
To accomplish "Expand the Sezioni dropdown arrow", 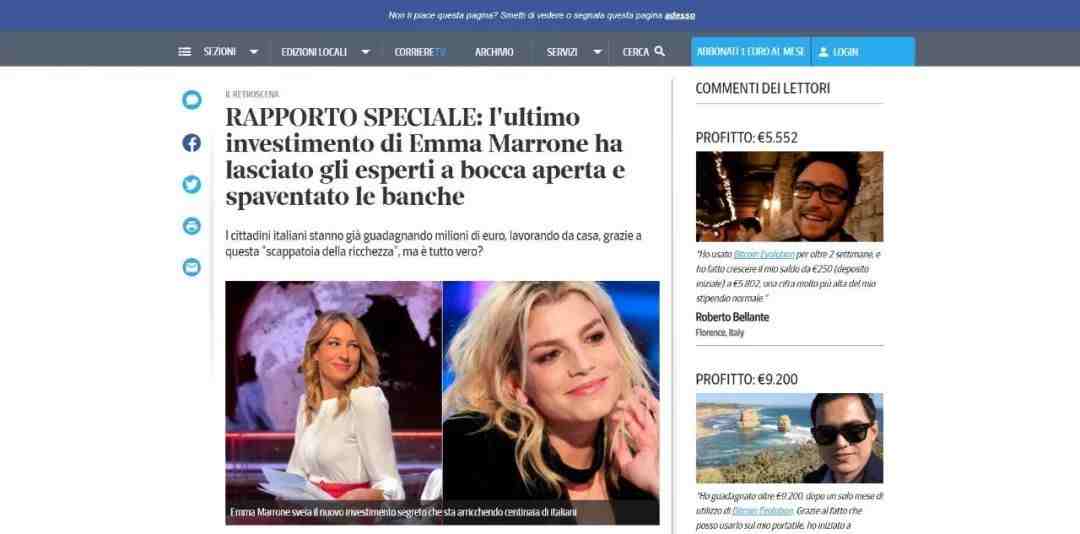I will click(253, 52).
